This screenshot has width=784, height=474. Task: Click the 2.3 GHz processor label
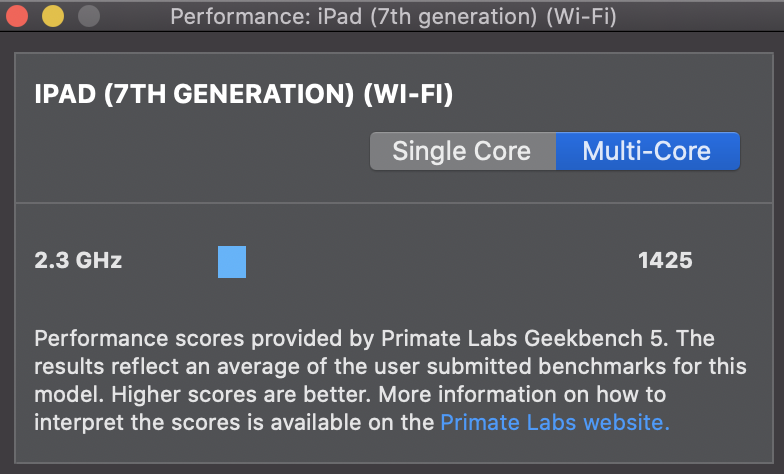[78, 261]
